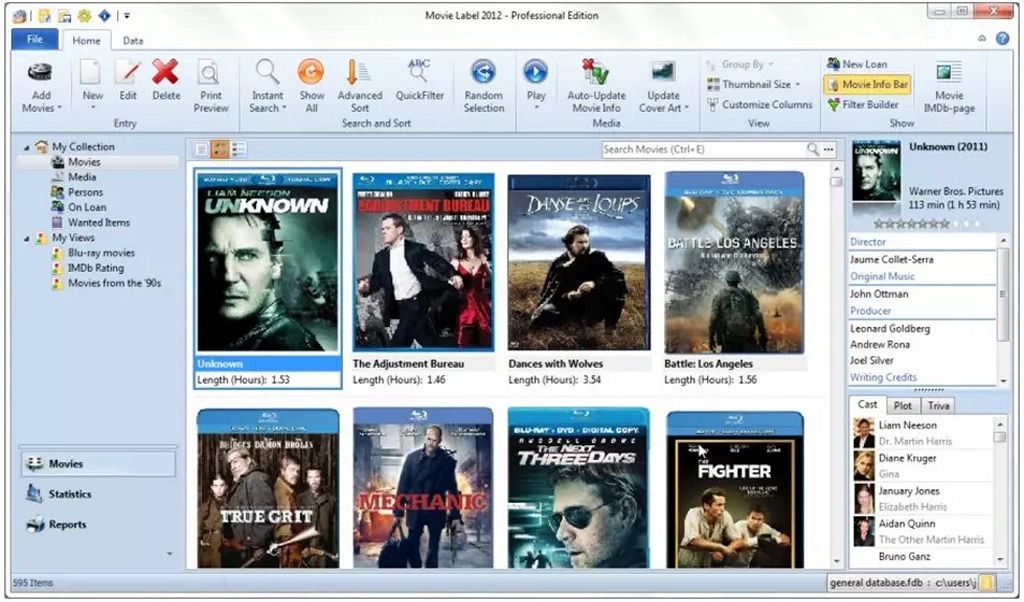Toggle the Movie Info Bar
Image resolution: width=1024 pixels, height=602 pixels.
coord(867,84)
